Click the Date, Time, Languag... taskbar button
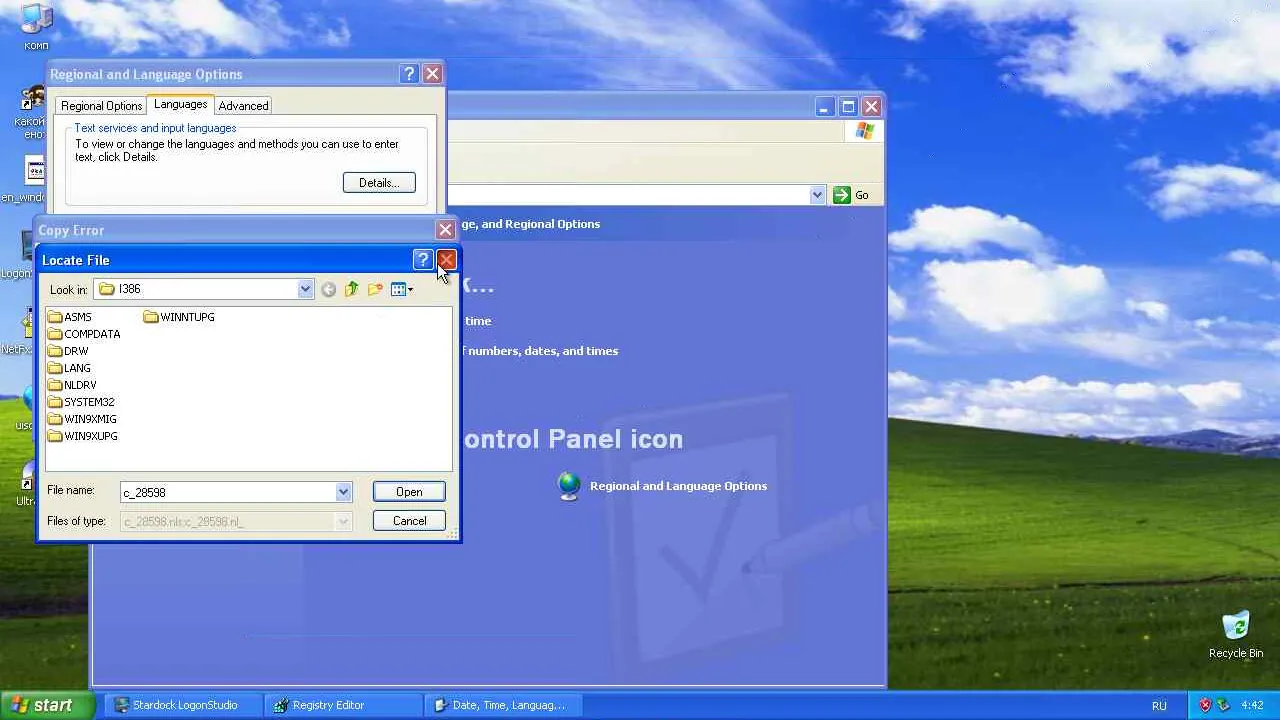 click(x=504, y=705)
